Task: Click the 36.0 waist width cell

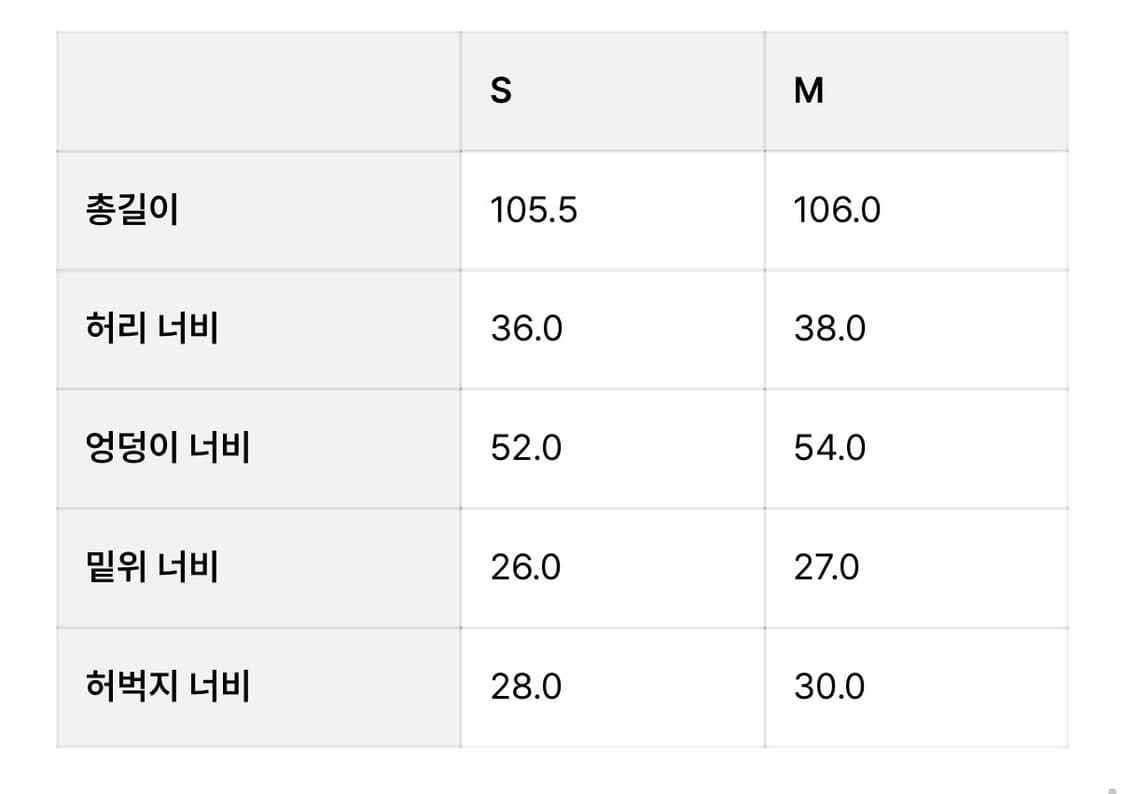Action: pyautogui.click(x=526, y=328)
